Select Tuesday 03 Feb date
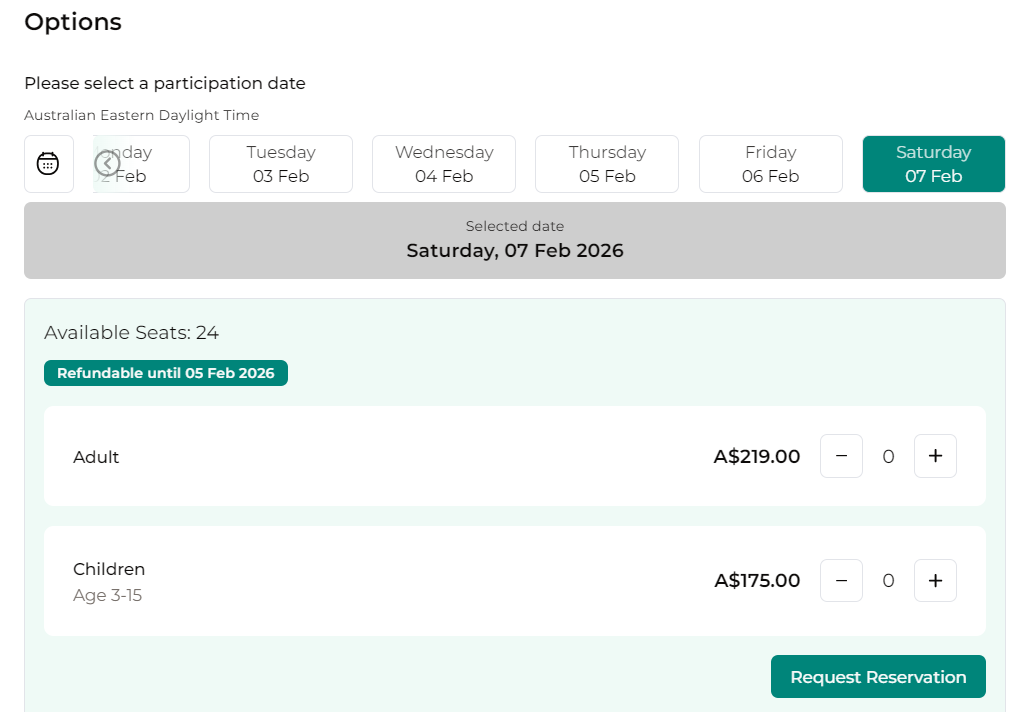This screenshot has width=1026, height=712. pos(281,164)
